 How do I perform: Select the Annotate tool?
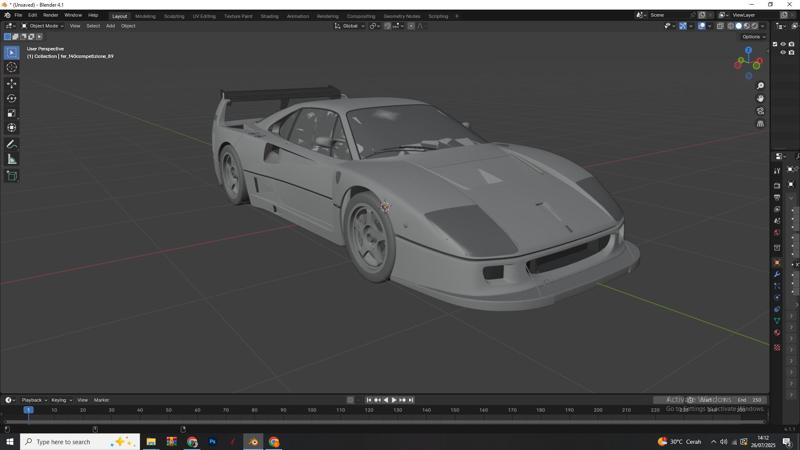[12, 144]
